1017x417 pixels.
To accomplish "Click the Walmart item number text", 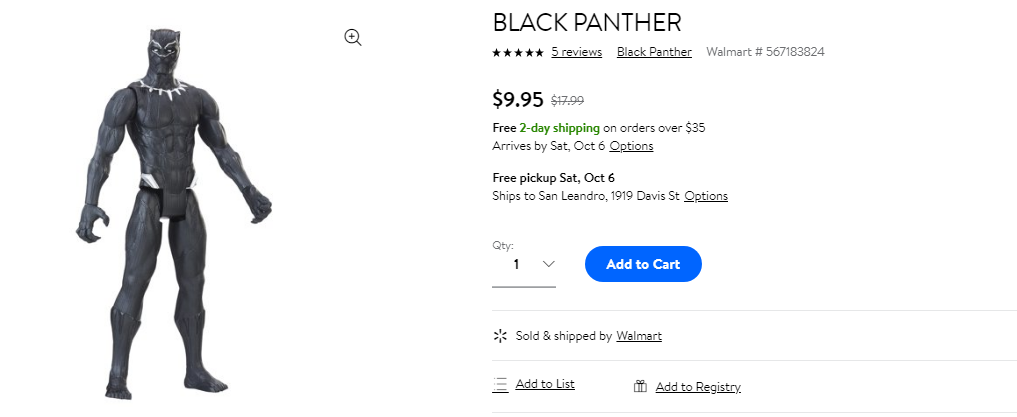I will tap(765, 52).
